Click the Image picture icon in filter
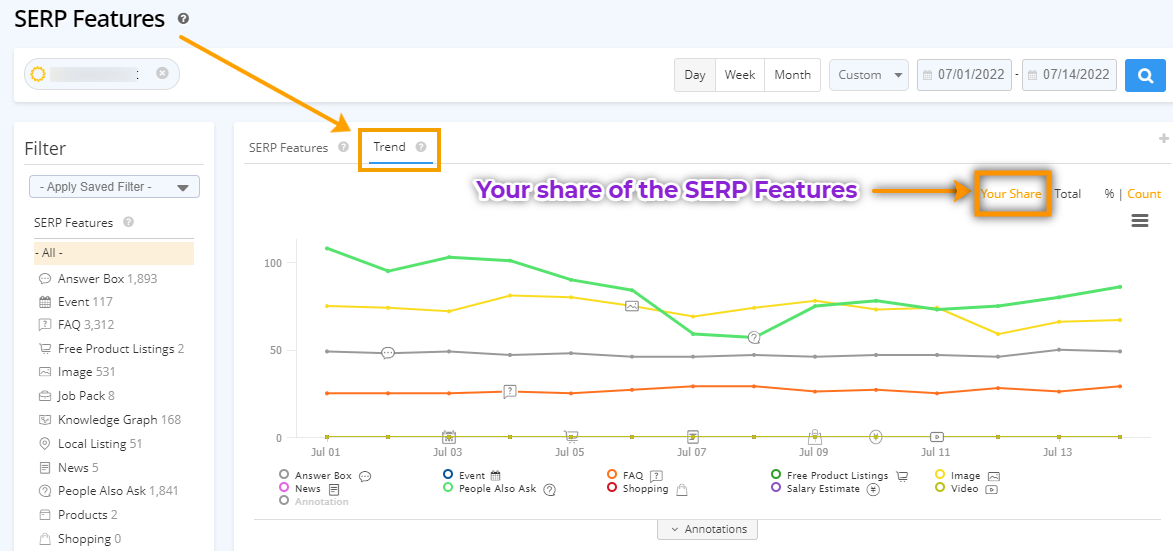 coord(45,372)
